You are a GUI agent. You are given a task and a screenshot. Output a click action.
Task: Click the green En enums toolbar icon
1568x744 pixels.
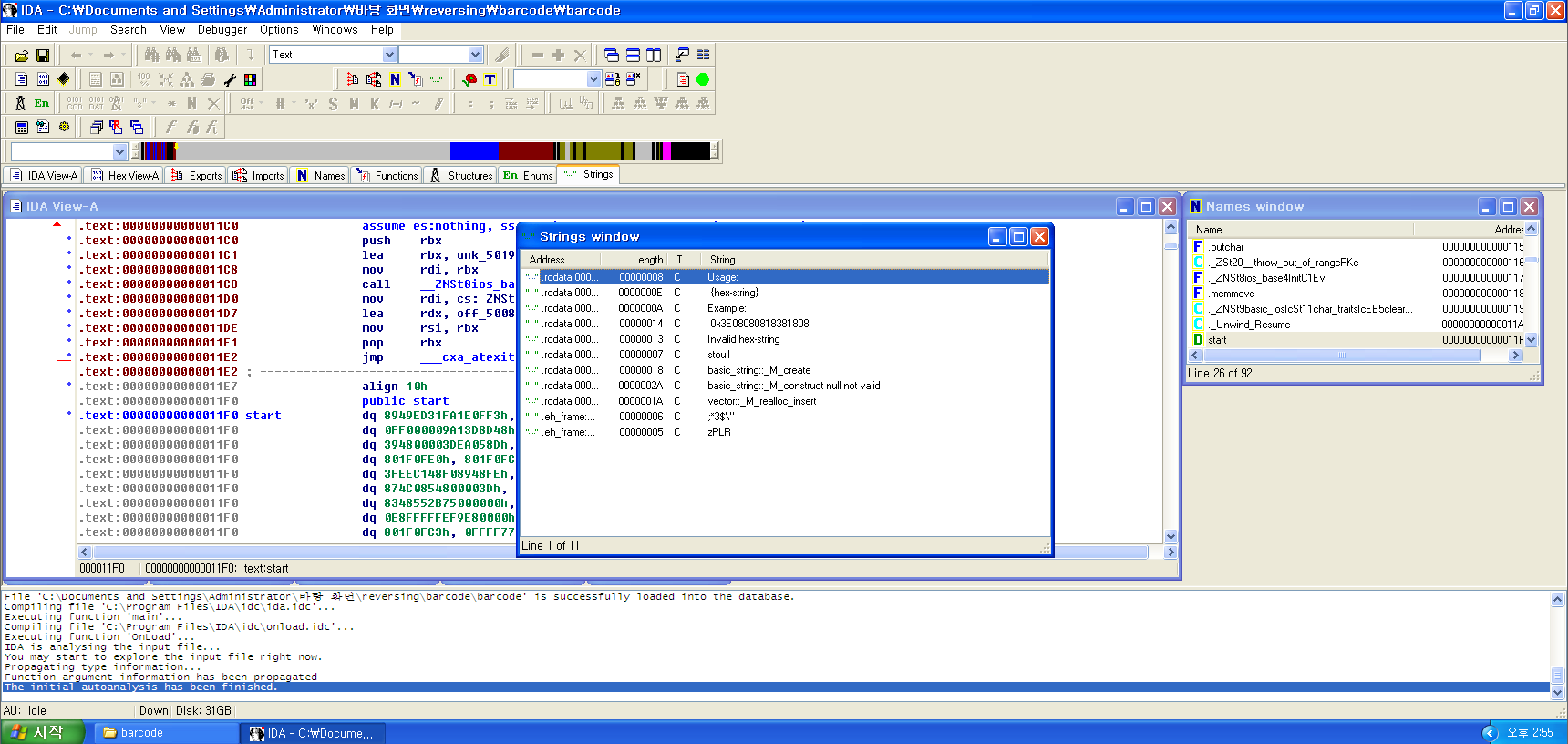(x=42, y=103)
